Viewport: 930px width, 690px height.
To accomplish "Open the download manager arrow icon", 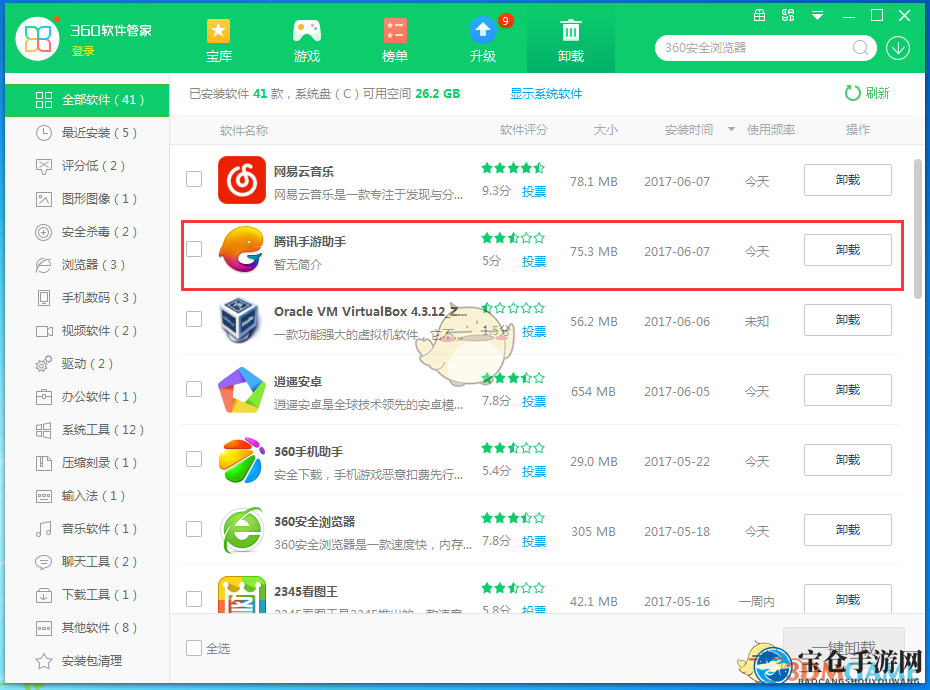I will click(898, 48).
